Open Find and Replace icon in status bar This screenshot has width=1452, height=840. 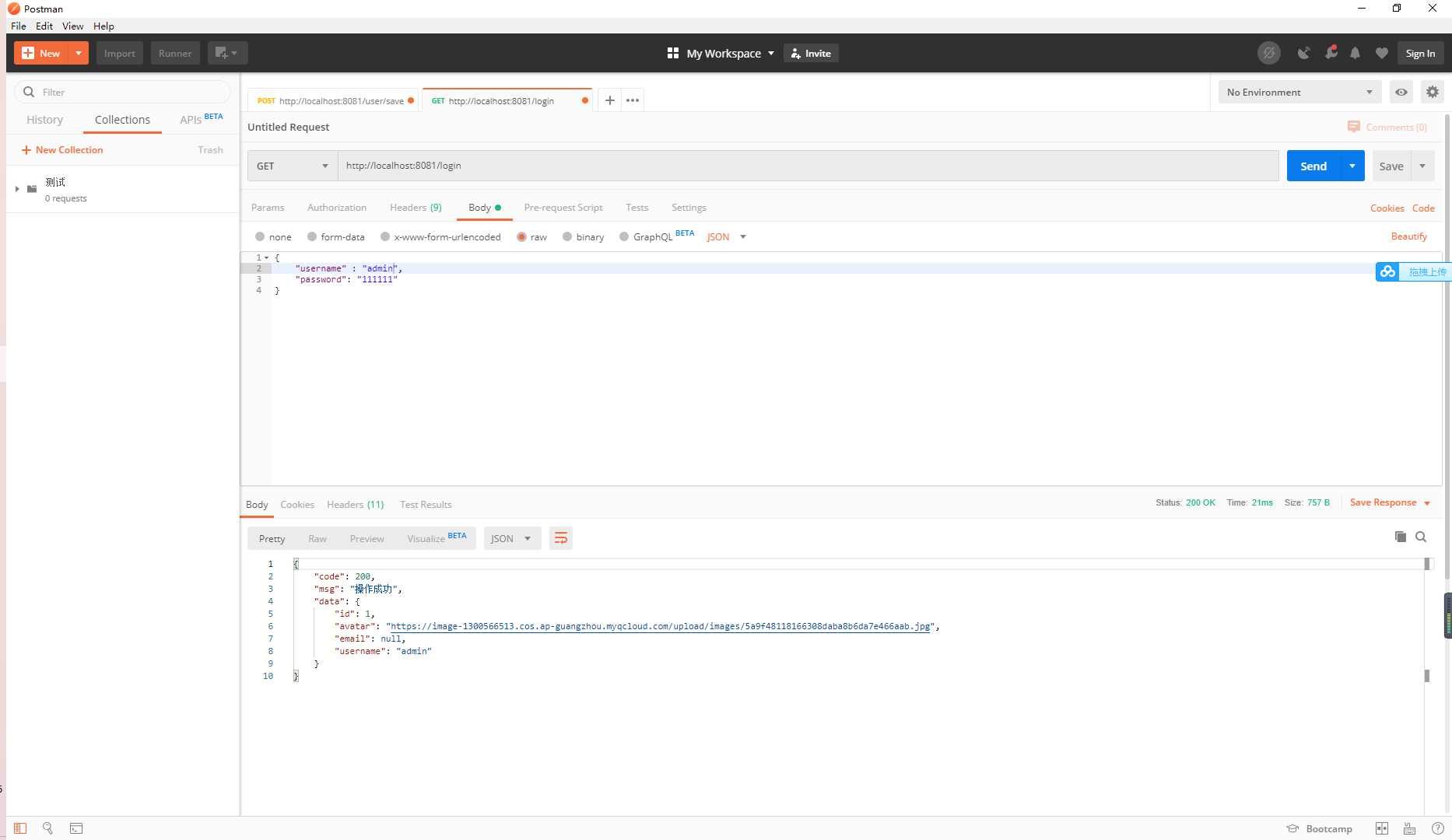click(x=47, y=828)
